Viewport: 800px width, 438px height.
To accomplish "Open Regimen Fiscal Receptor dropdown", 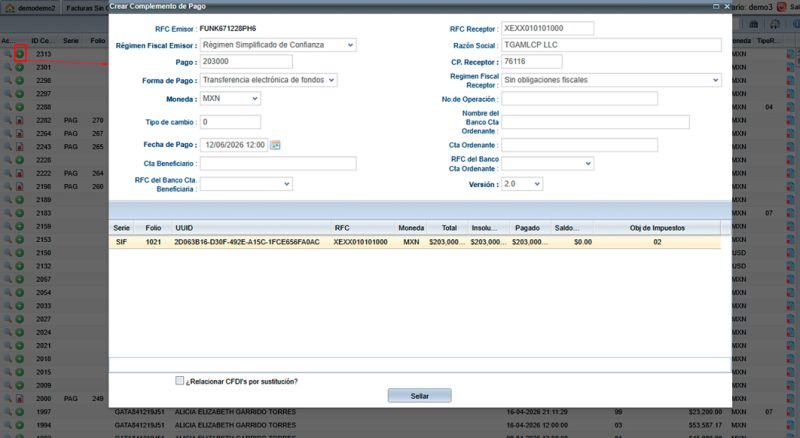I will pos(611,80).
